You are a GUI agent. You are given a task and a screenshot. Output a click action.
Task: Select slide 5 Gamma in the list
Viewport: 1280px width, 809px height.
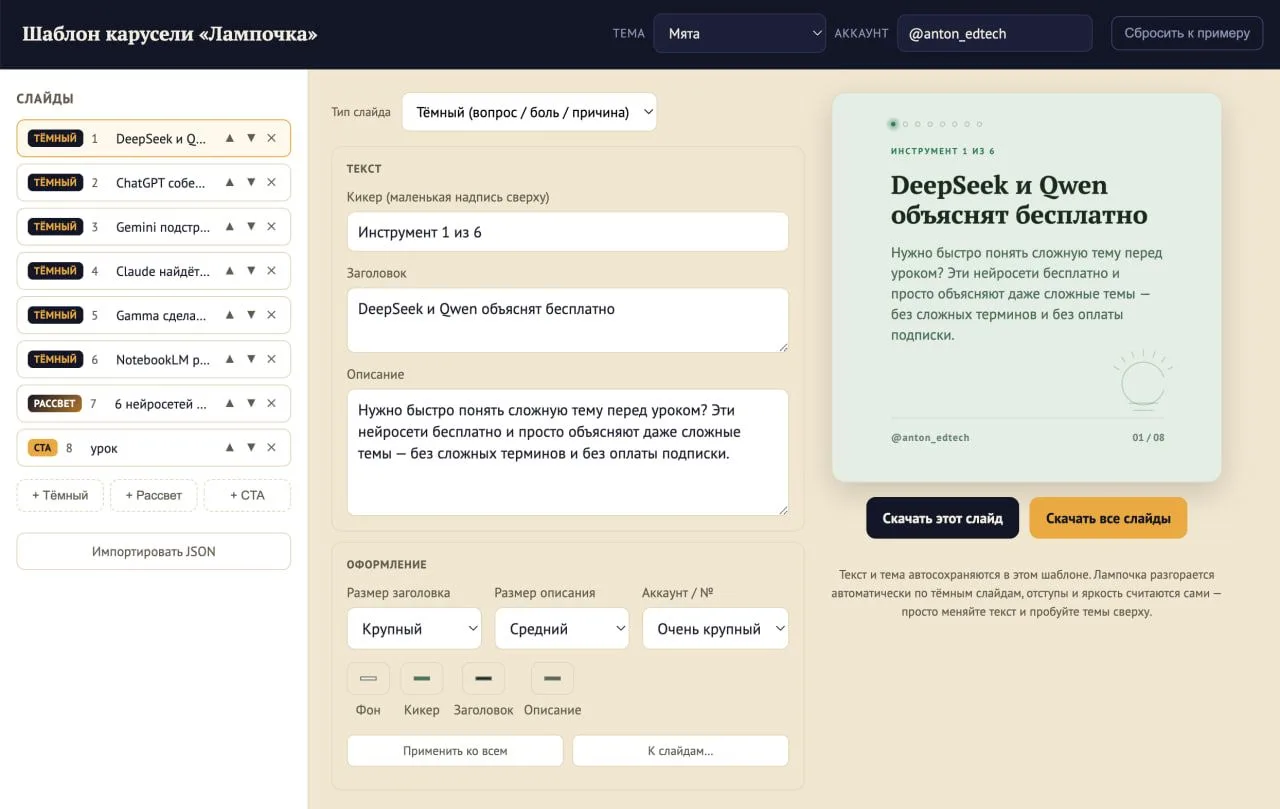point(153,315)
